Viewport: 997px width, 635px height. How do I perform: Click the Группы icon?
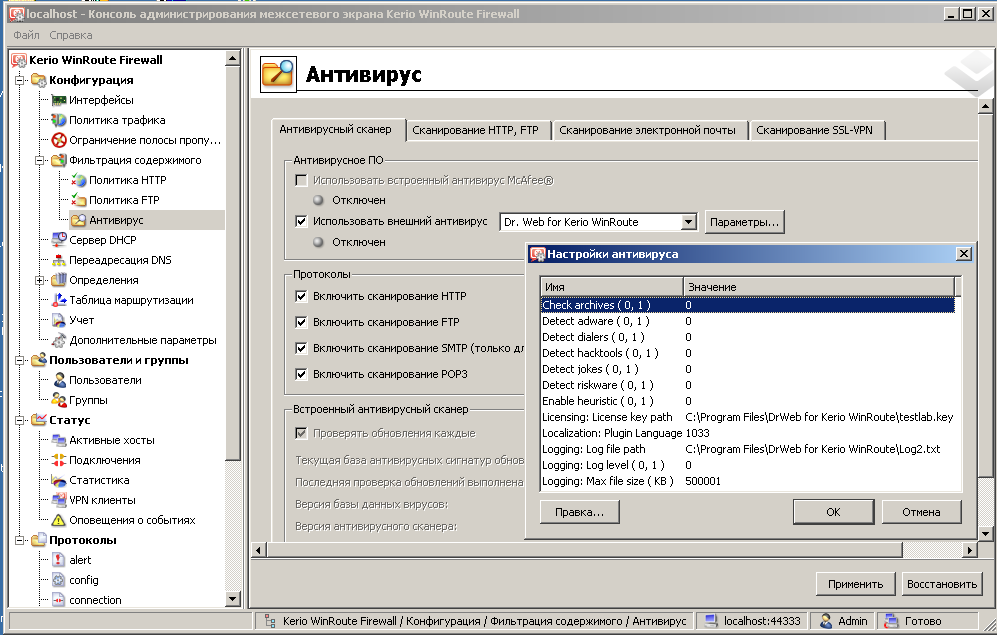pyautogui.click(x=58, y=400)
